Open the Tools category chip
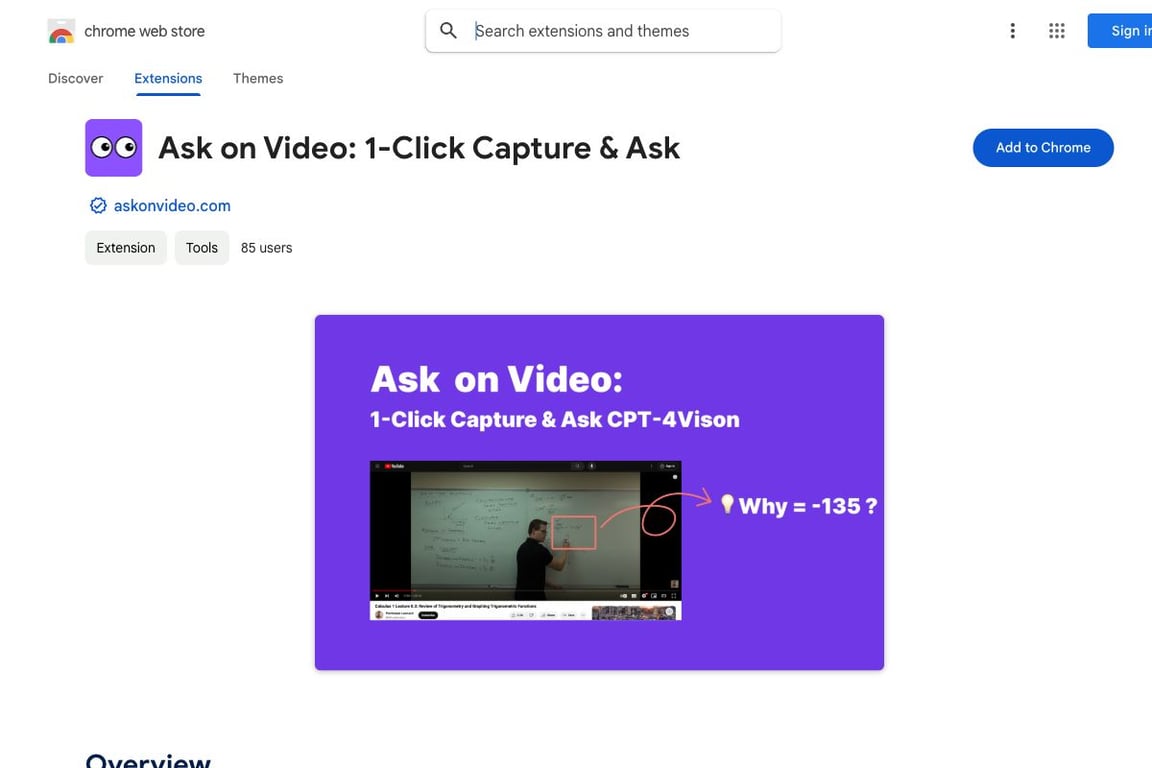1152x768 pixels. pos(202,248)
